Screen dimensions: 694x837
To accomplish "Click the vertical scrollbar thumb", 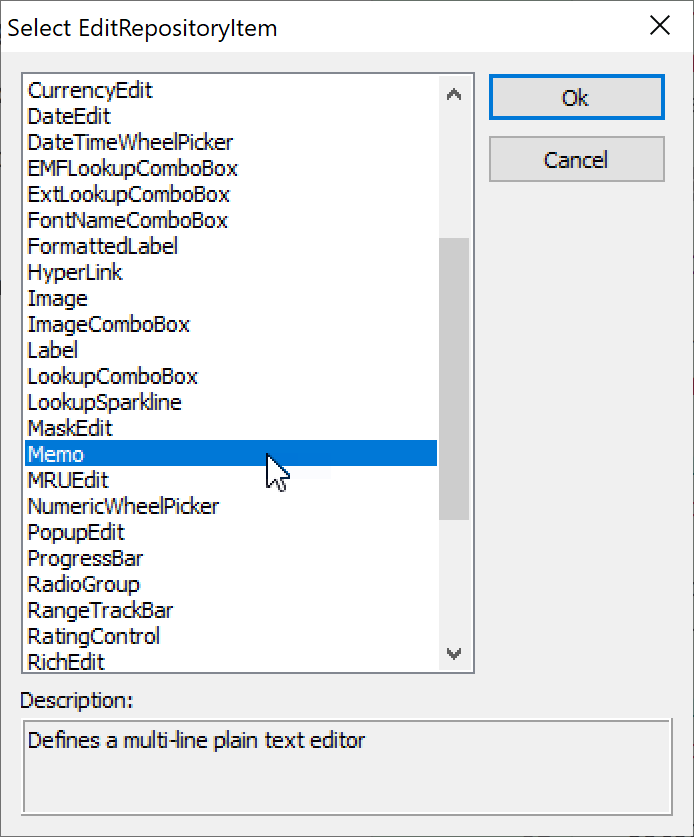I will pyautogui.click(x=454, y=378).
